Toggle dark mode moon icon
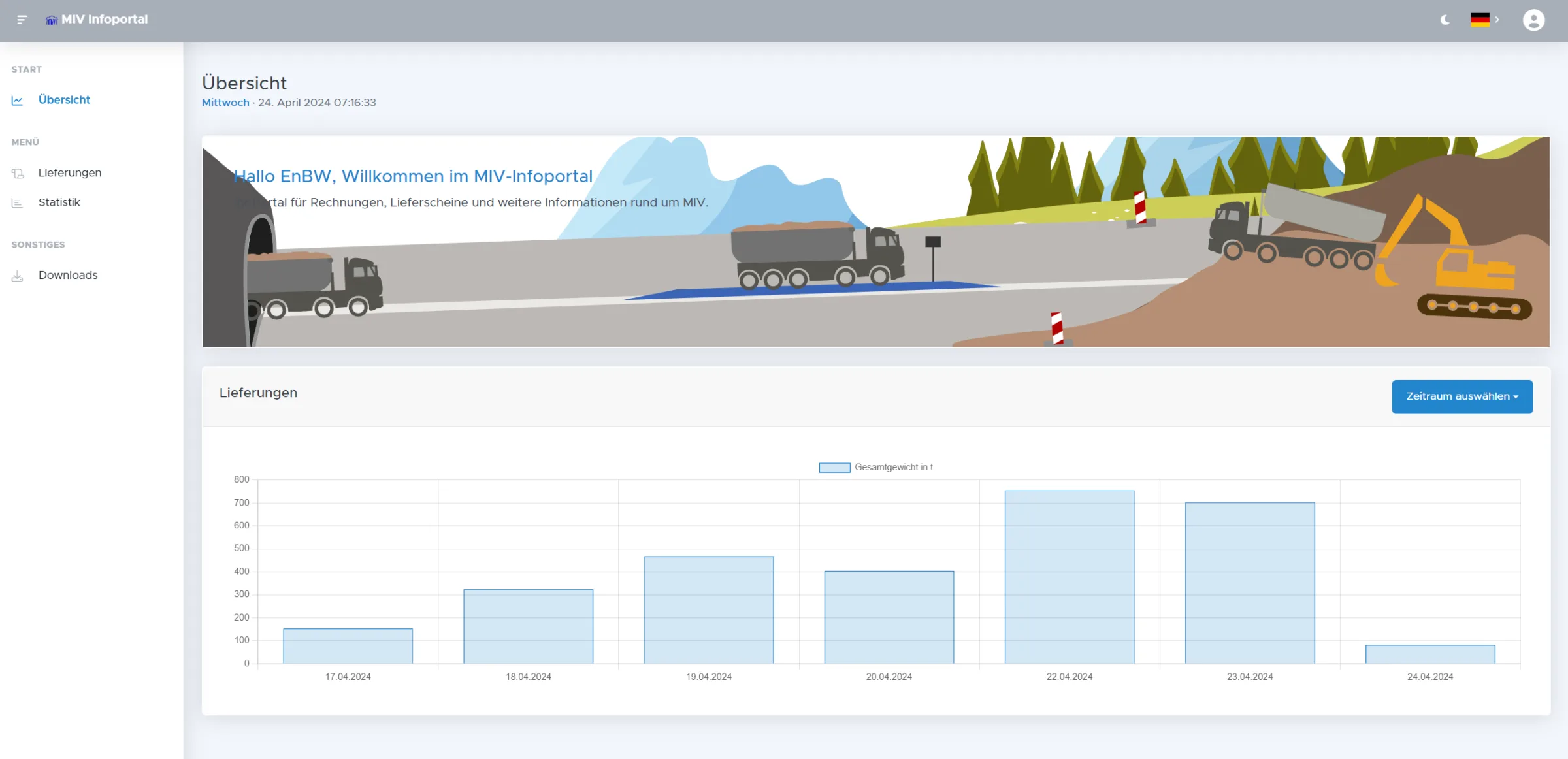This screenshot has width=1568, height=759. point(1445,20)
